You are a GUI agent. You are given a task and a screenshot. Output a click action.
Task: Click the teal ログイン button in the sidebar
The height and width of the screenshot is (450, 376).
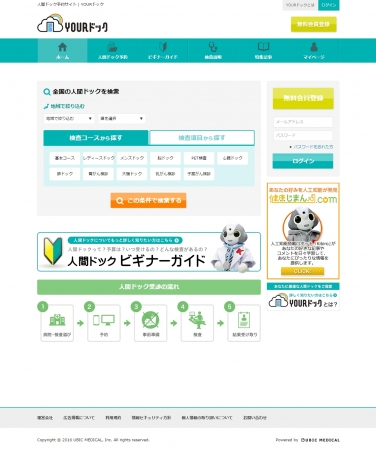tap(303, 161)
